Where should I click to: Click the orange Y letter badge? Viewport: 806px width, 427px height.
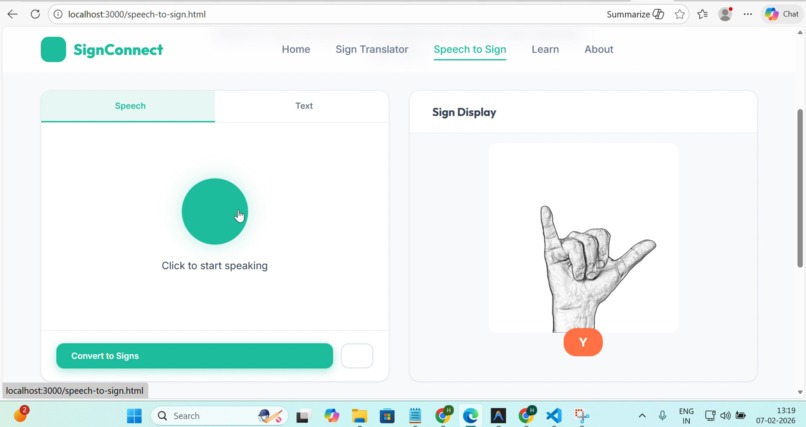click(583, 342)
